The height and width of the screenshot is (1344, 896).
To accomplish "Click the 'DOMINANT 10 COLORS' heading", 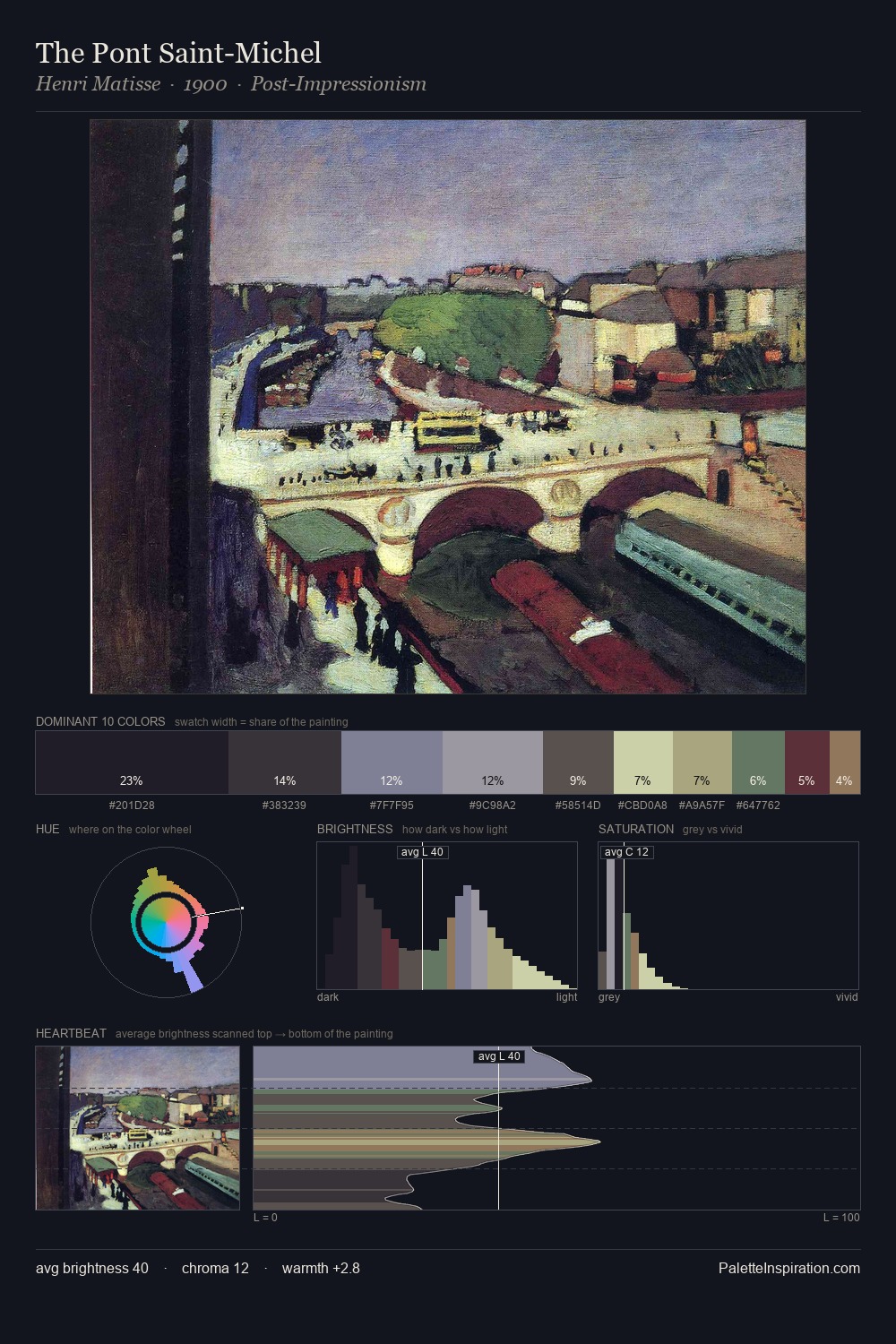I will [100, 721].
